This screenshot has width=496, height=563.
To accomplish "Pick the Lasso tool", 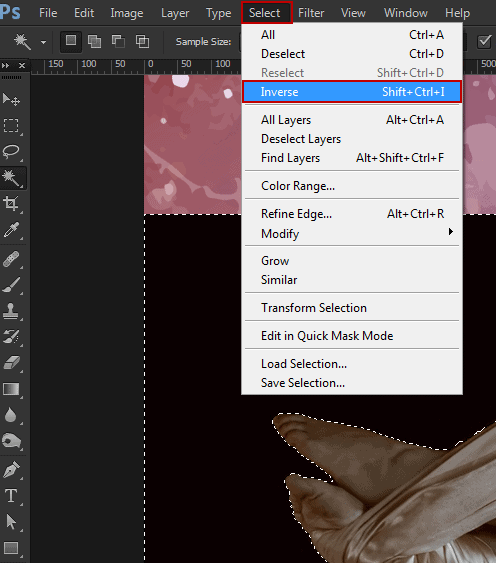I will click(11, 152).
